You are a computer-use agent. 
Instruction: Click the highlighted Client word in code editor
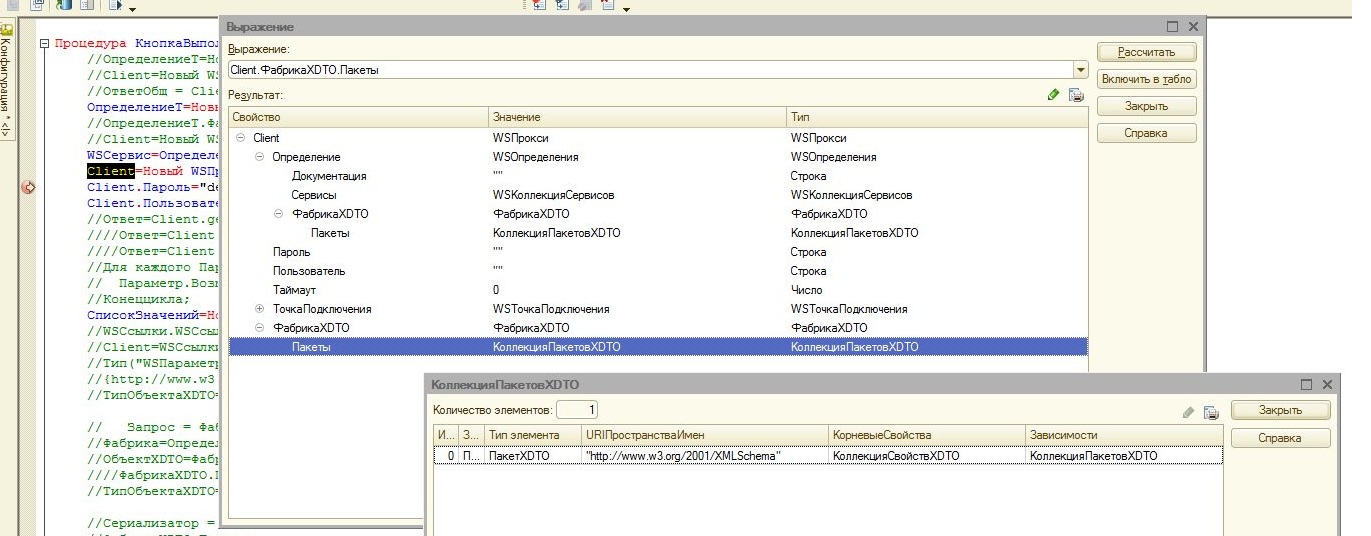(110, 172)
